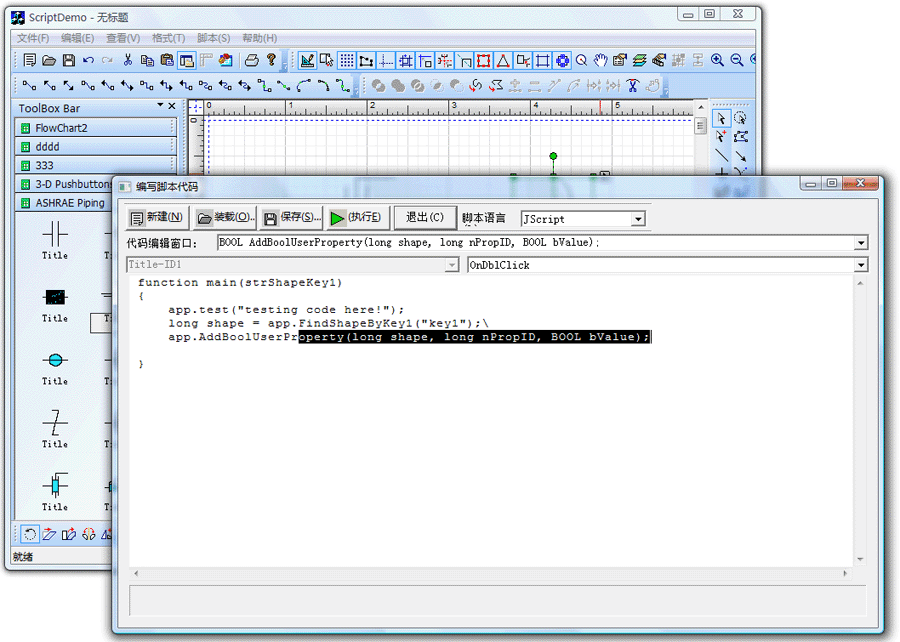900x642 pixels.
Task: Click the Save floppy disk toolbar icon
Action: click(x=69, y=60)
